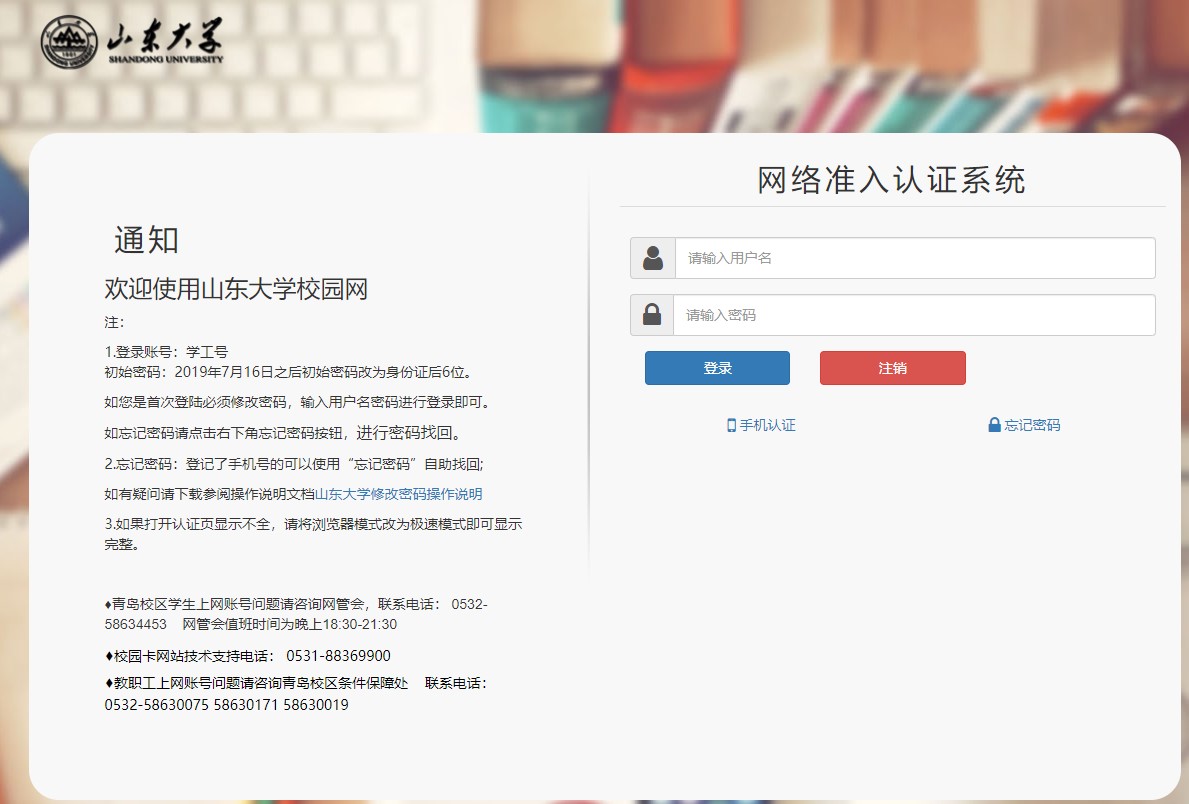Screen dimensions: 1189x804
Task: Click the 欢迎使用山东大学校园网 welcome heading
Action: click(x=236, y=290)
